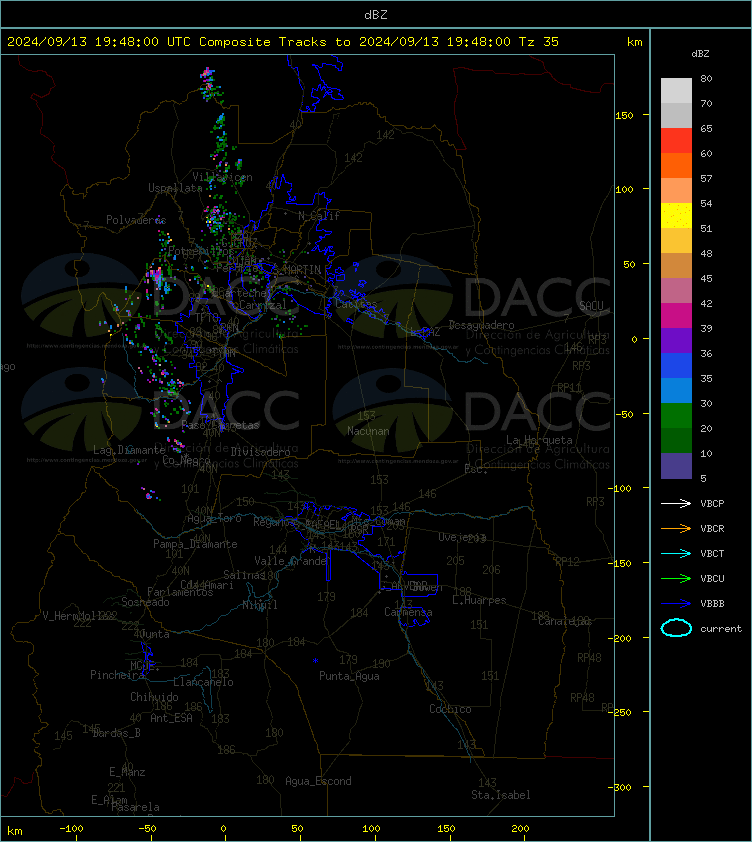Click the yellow 54 dBZ color swatch
752x842 pixels.
tap(676, 216)
